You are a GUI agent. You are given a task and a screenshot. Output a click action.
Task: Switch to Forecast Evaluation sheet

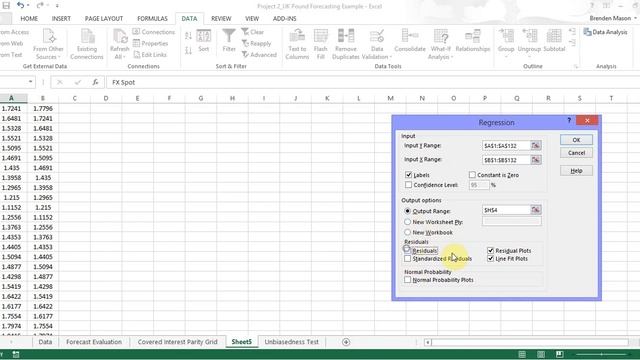[x=94, y=342]
